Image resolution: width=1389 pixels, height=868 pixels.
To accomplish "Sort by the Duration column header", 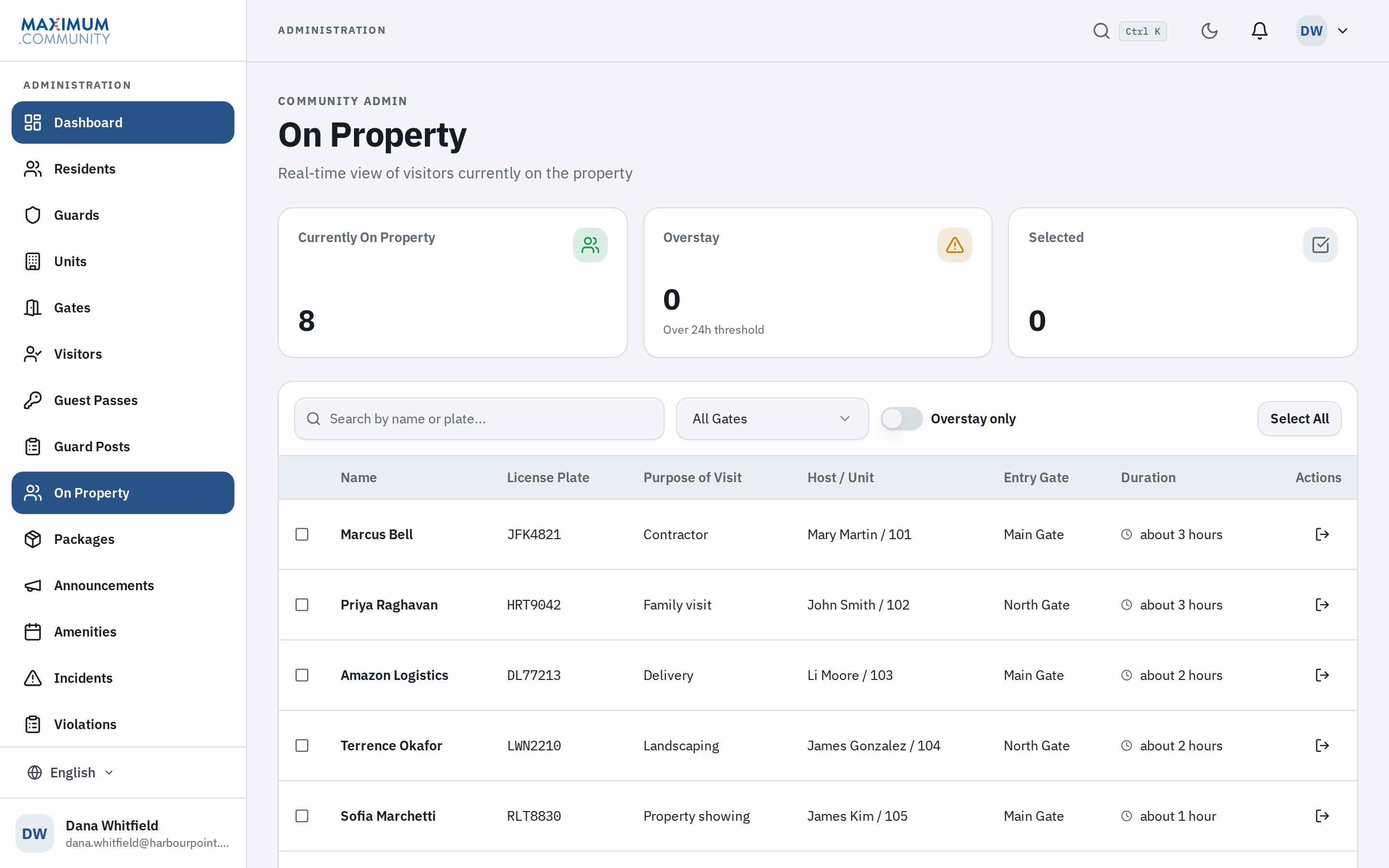I will tap(1148, 477).
